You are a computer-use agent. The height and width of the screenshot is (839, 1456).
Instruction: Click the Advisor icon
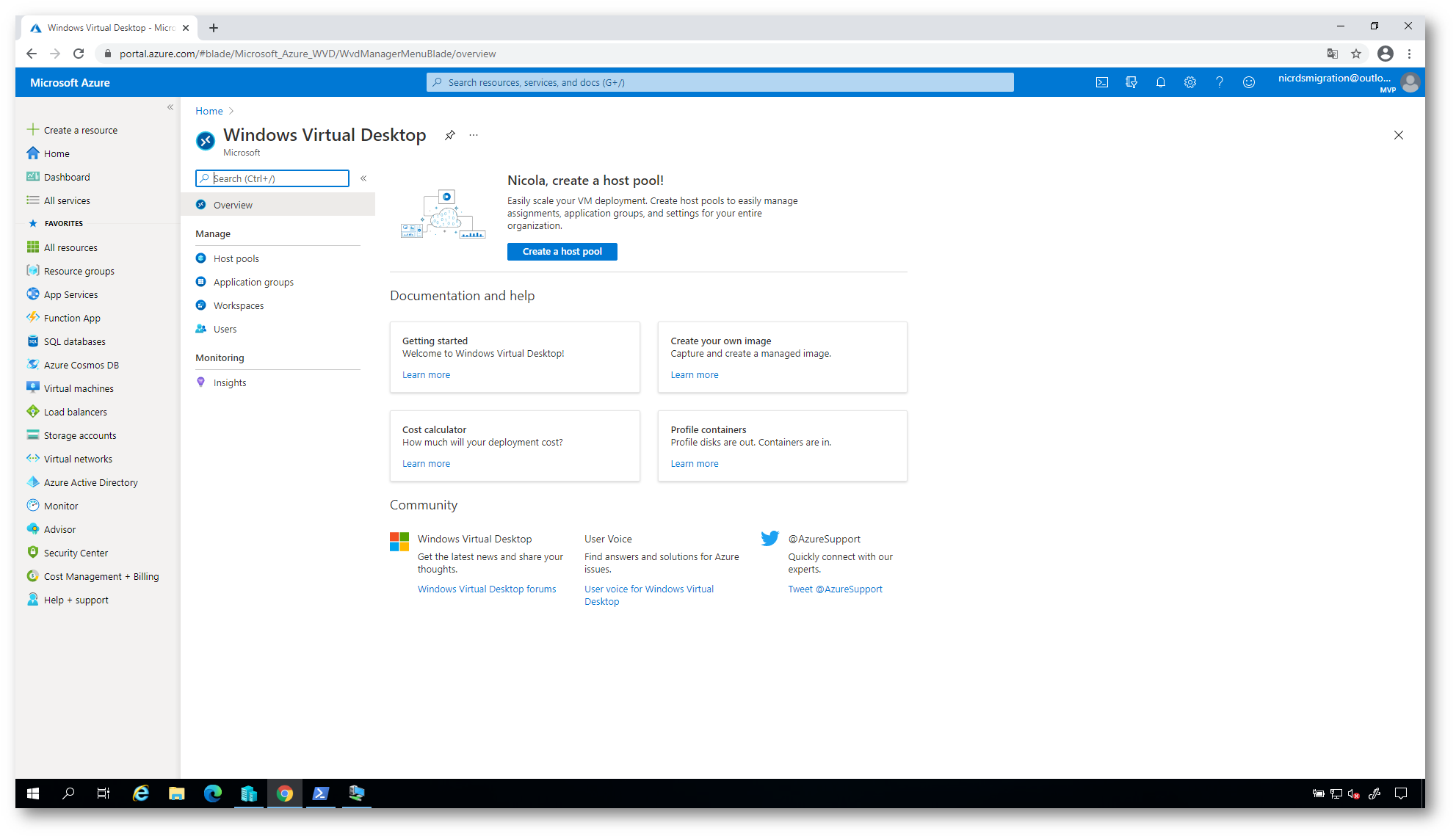tap(33, 529)
